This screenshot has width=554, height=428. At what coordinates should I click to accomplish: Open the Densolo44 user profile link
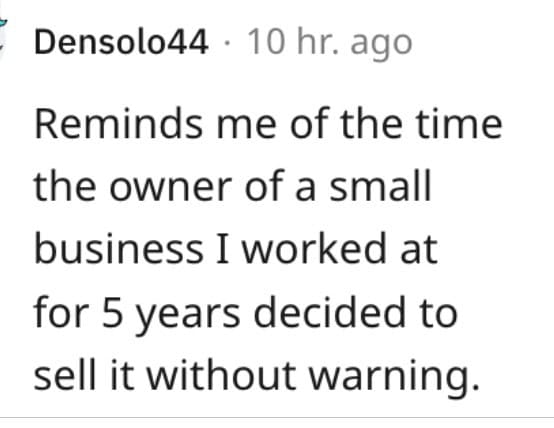click(121, 42)
